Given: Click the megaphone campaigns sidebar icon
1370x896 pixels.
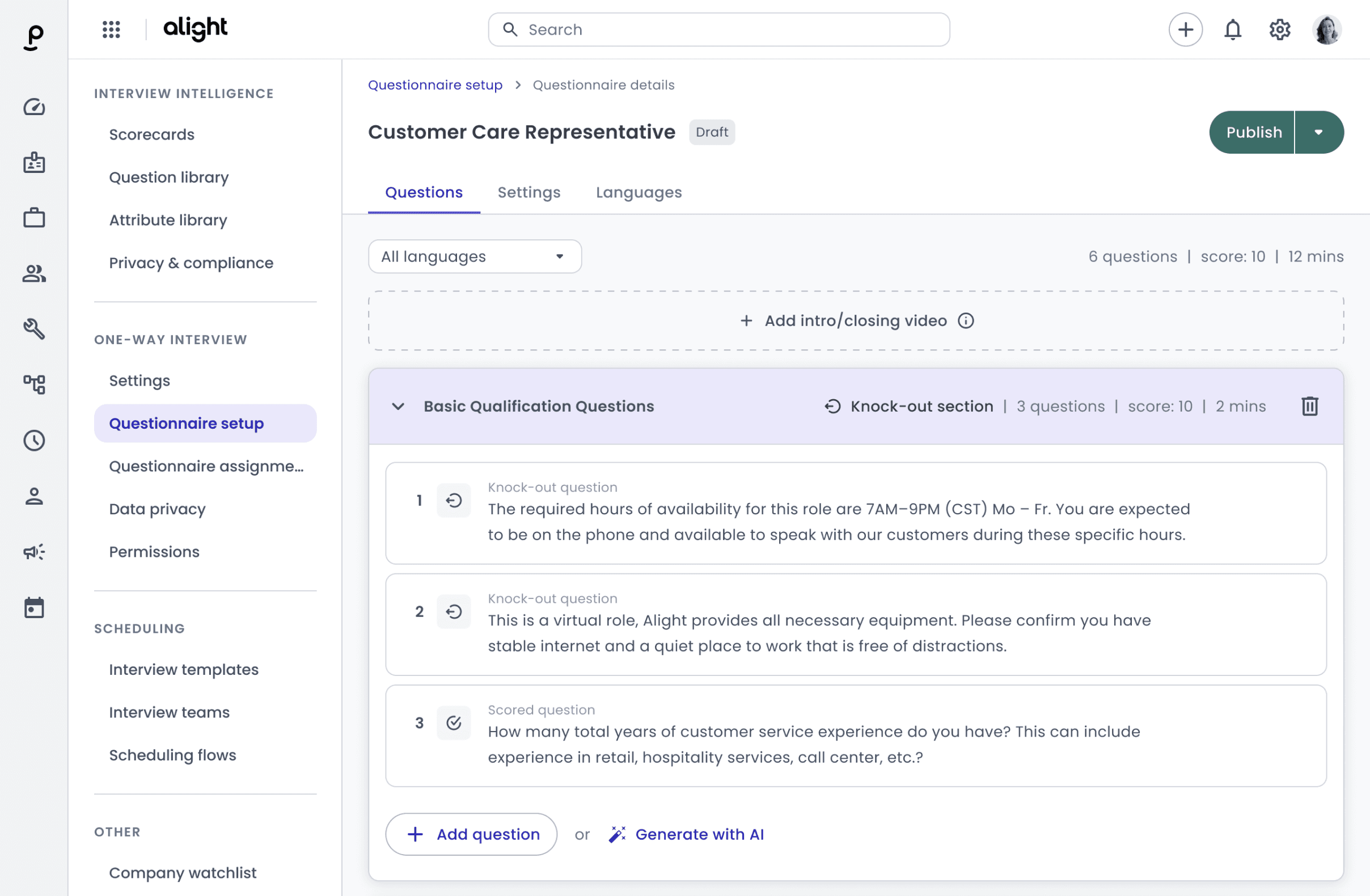Looking at the screenshot, I should click(34, 552).
